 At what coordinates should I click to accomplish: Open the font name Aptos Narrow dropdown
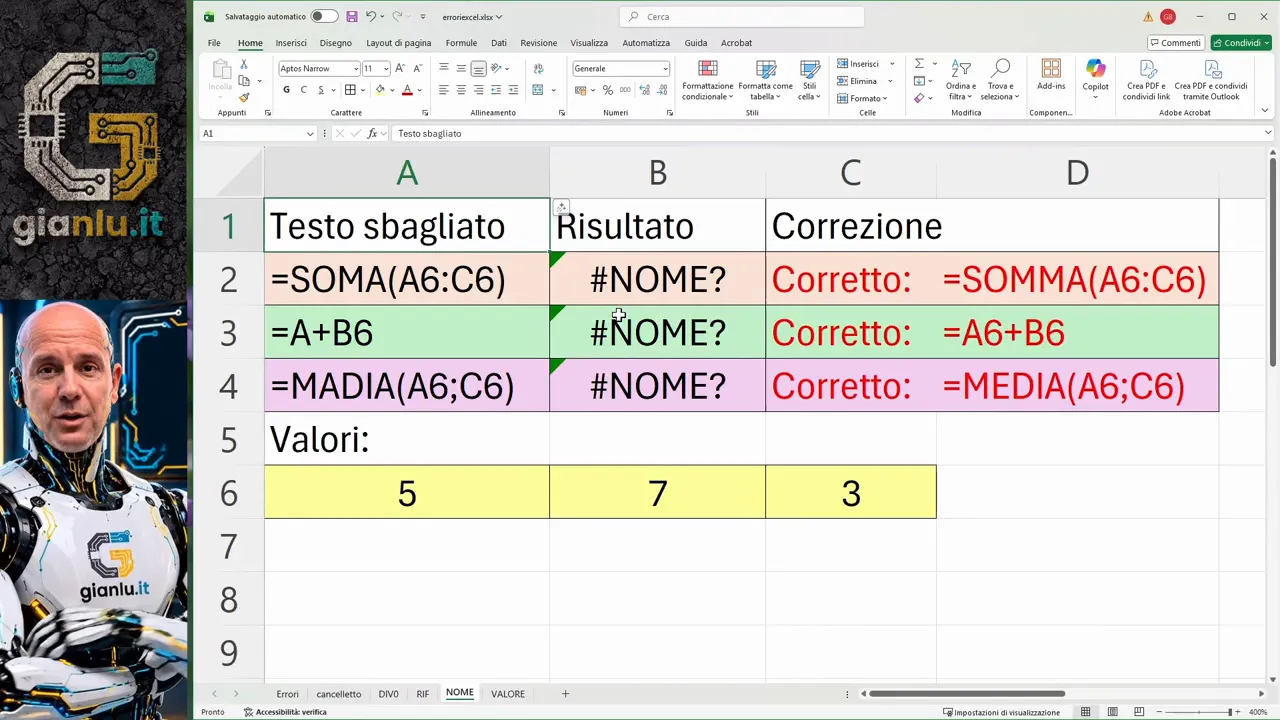coord(355,69)
